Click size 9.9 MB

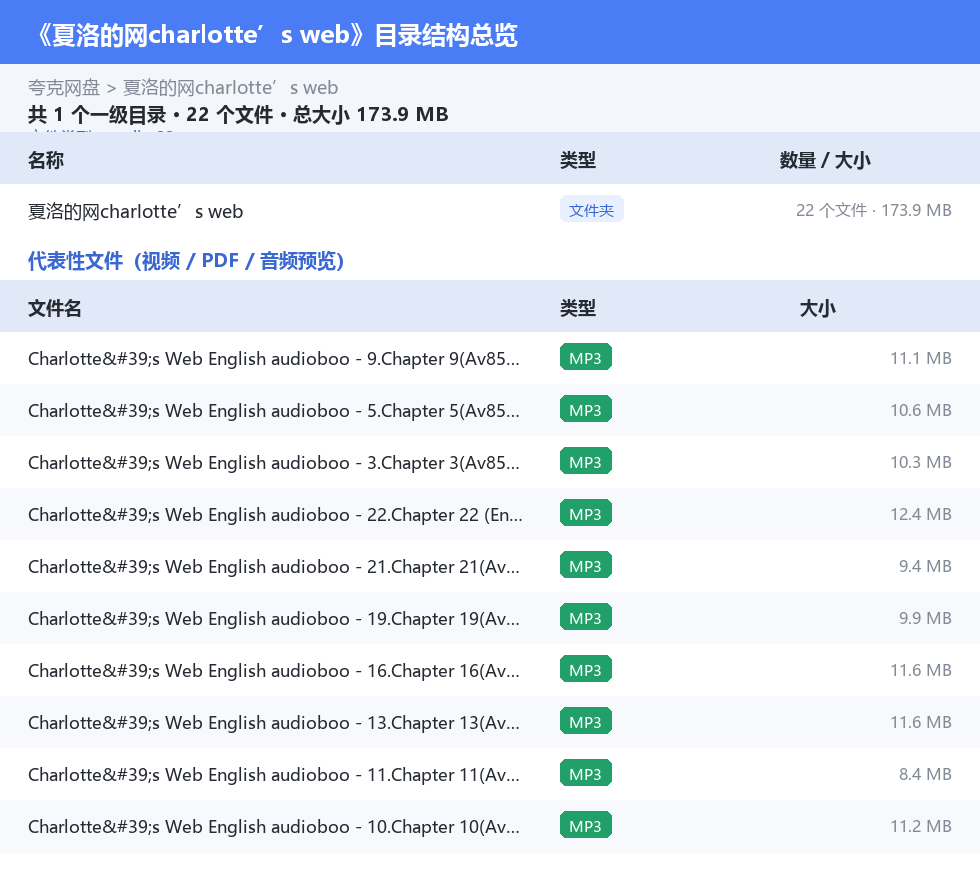point(925,618)
